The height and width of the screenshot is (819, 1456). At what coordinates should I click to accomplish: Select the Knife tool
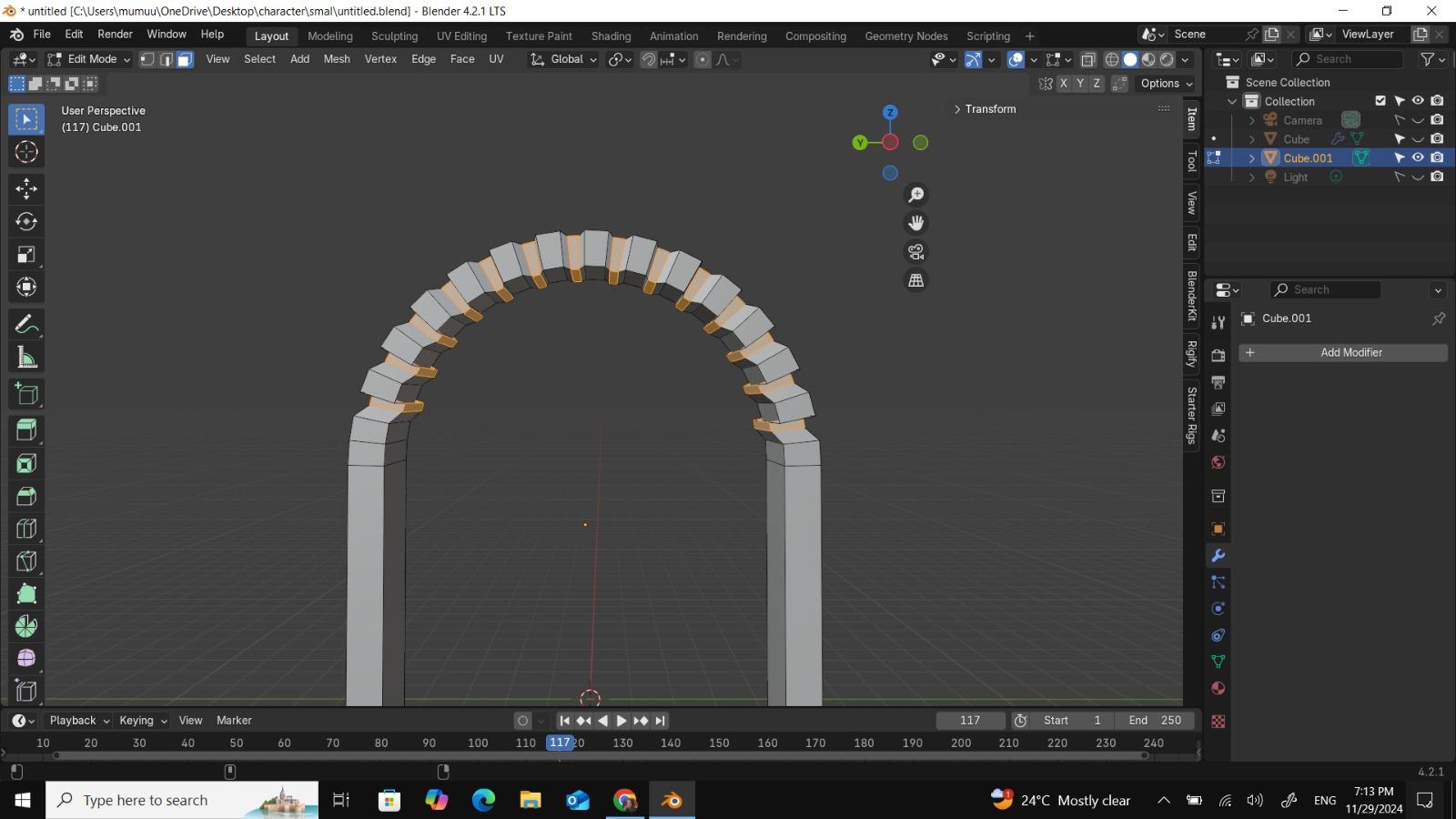26,561
